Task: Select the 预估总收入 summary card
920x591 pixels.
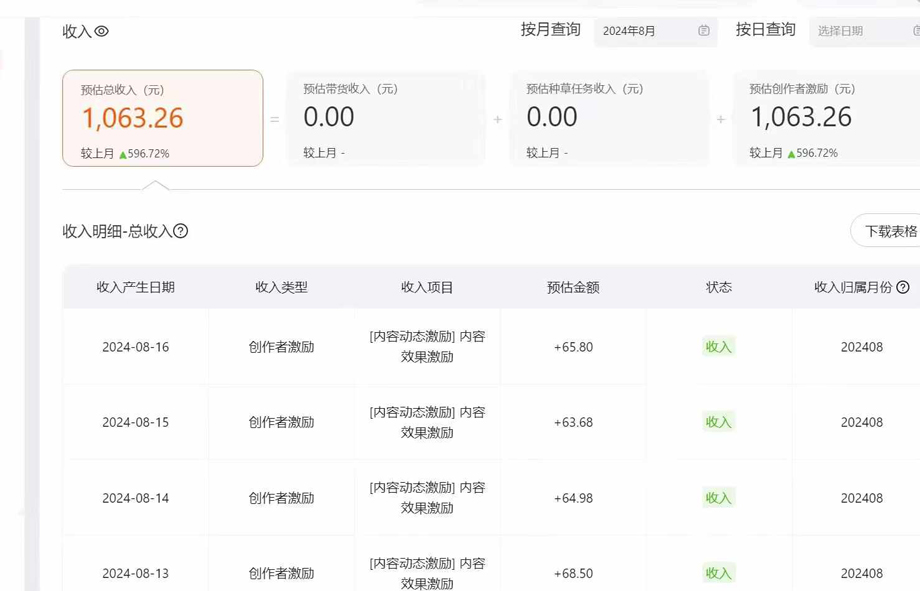Action: tap(162, 118)
